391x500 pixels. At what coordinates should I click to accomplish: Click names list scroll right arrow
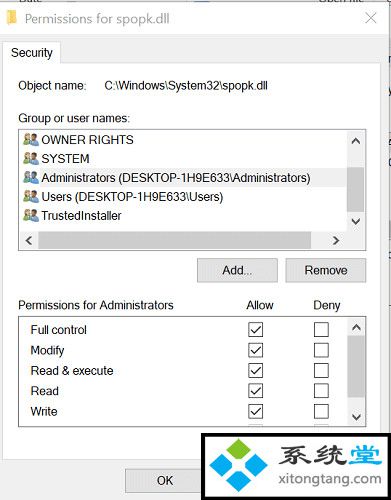[336, 240]
